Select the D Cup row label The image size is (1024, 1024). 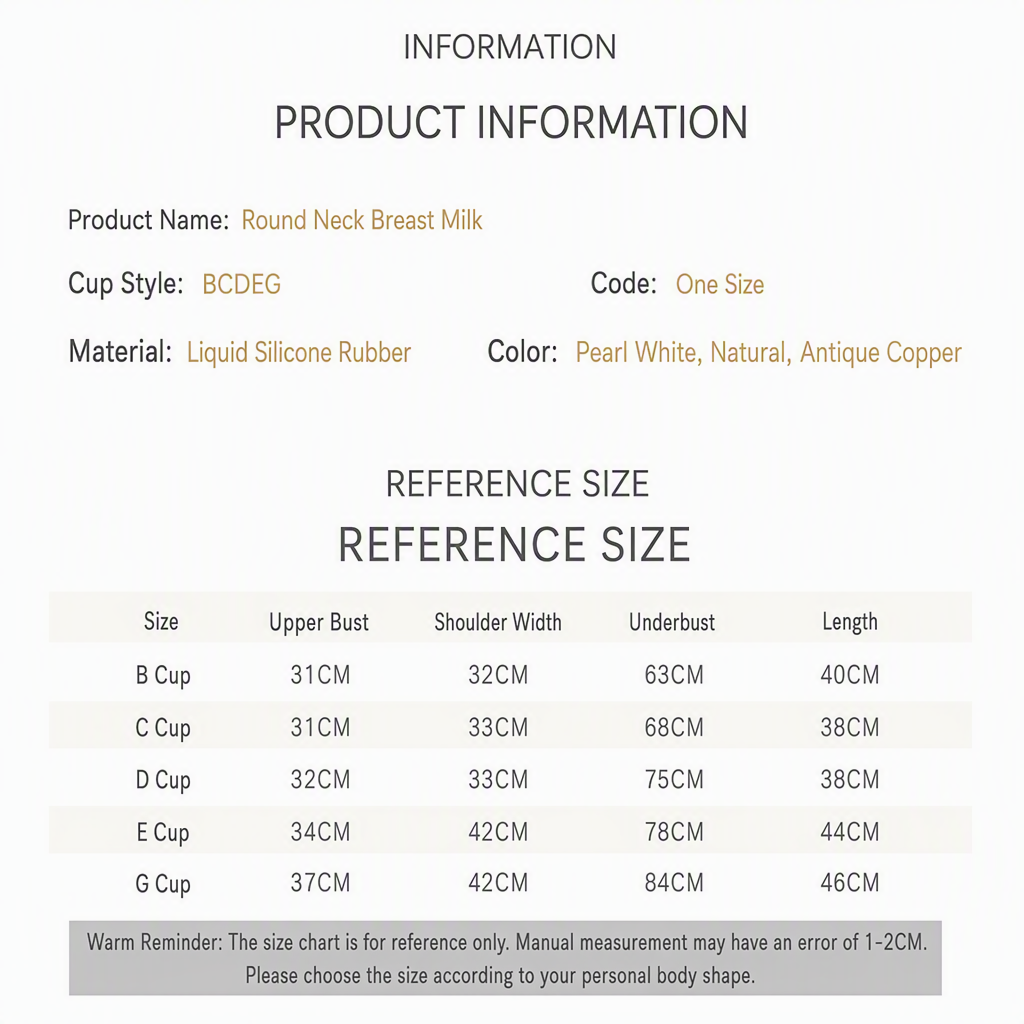coord(163,780)
